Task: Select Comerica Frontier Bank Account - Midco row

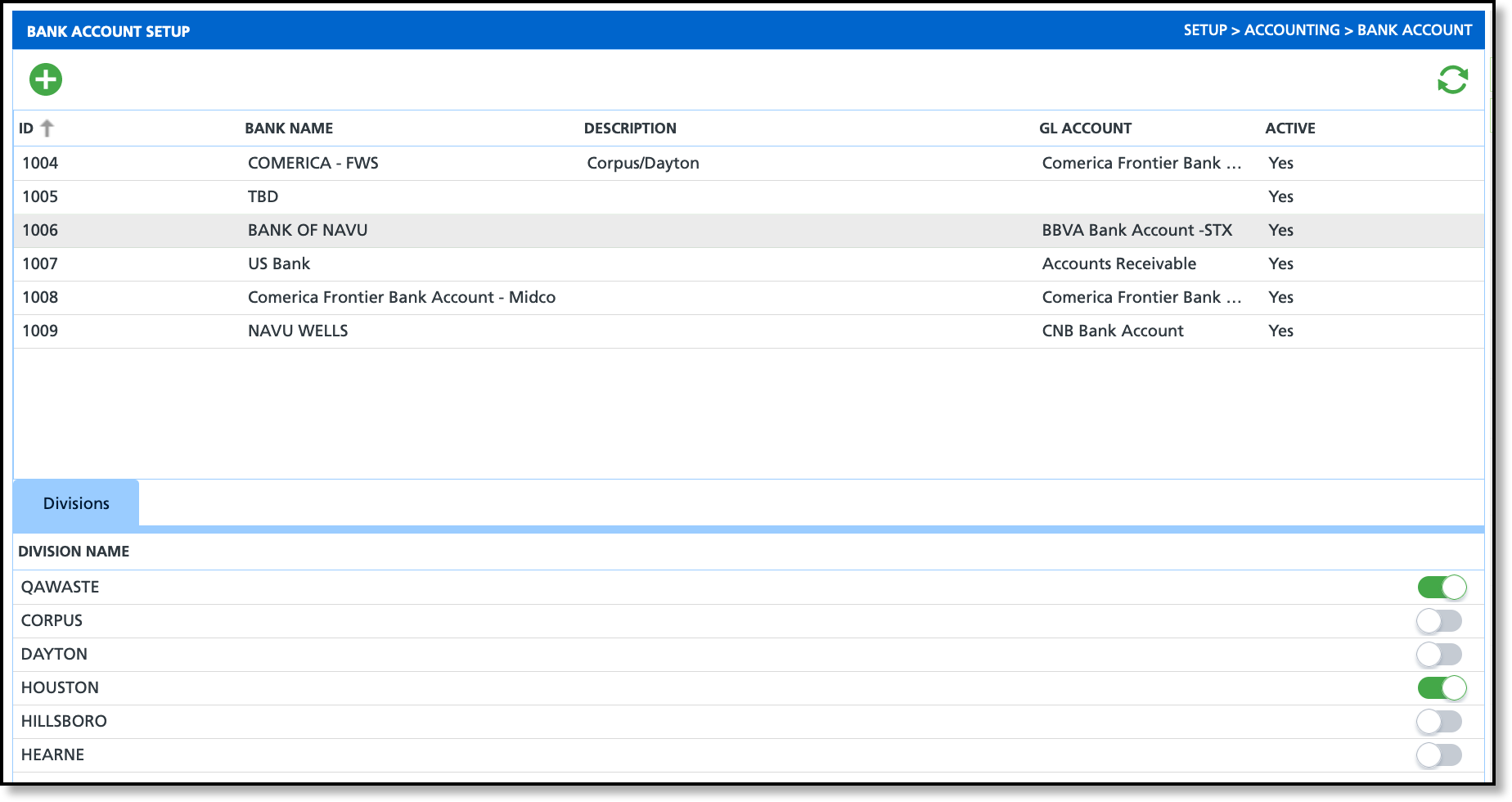Action: (x=749, y=297)
